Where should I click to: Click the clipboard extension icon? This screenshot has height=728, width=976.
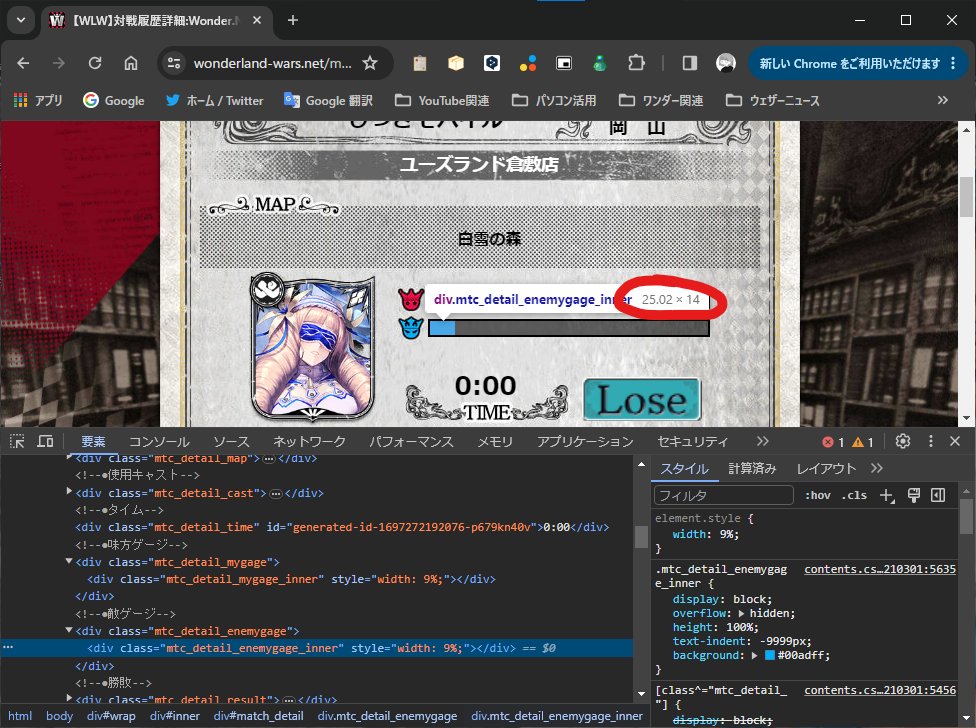[x=420, y=63]
